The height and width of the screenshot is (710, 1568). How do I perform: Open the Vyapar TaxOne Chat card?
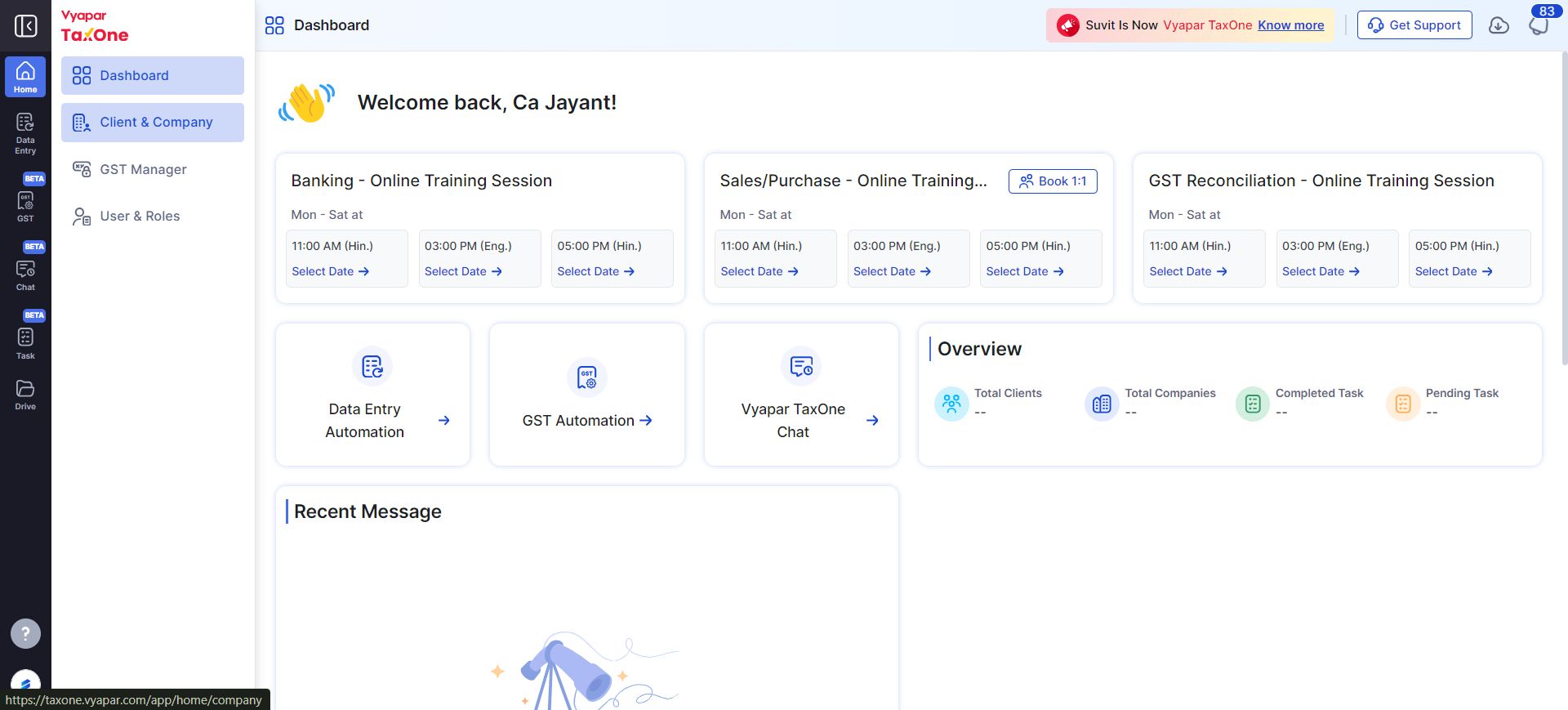click(x=801, y=395)
